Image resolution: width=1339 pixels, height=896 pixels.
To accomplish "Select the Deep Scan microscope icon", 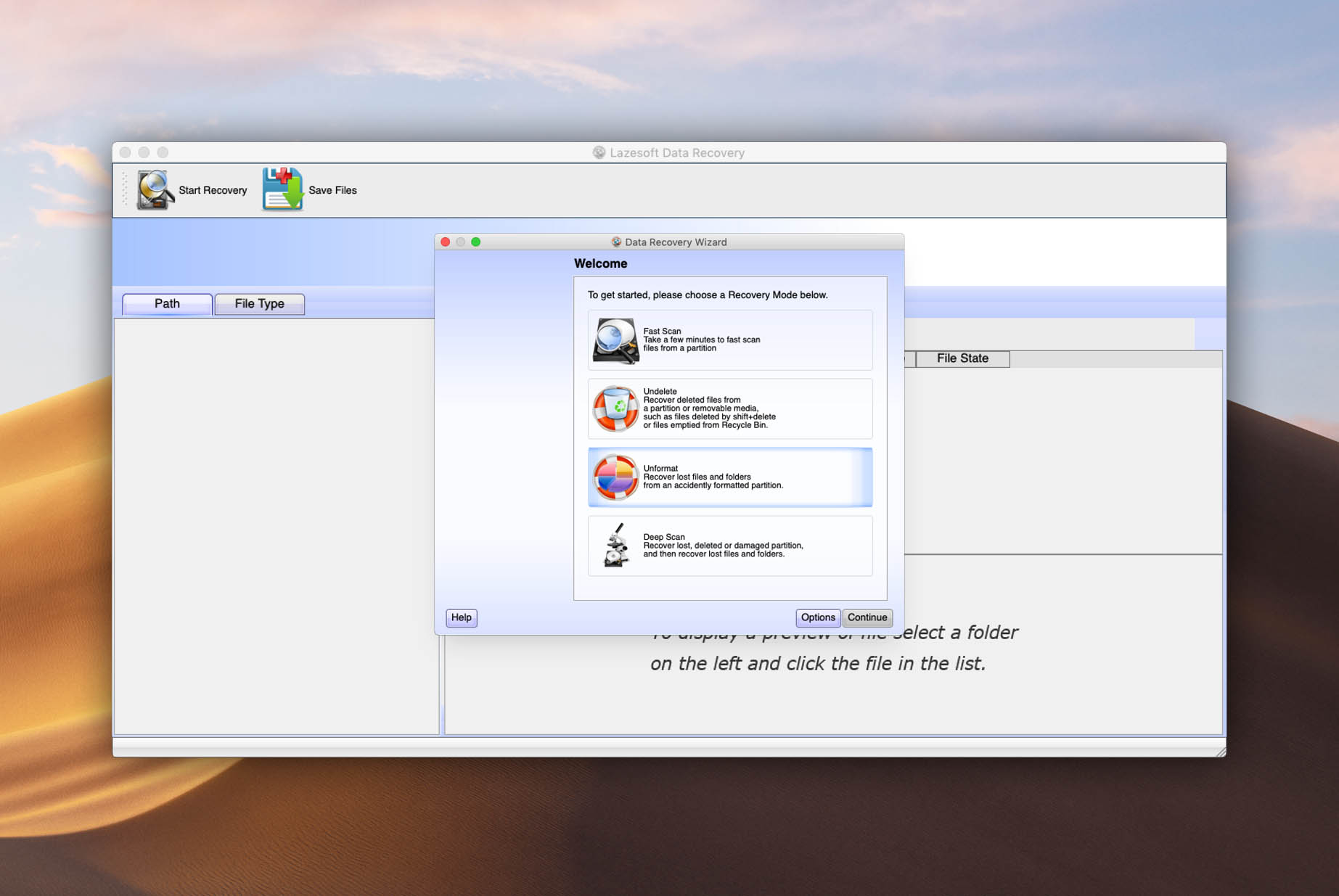I will coord(615,546).
